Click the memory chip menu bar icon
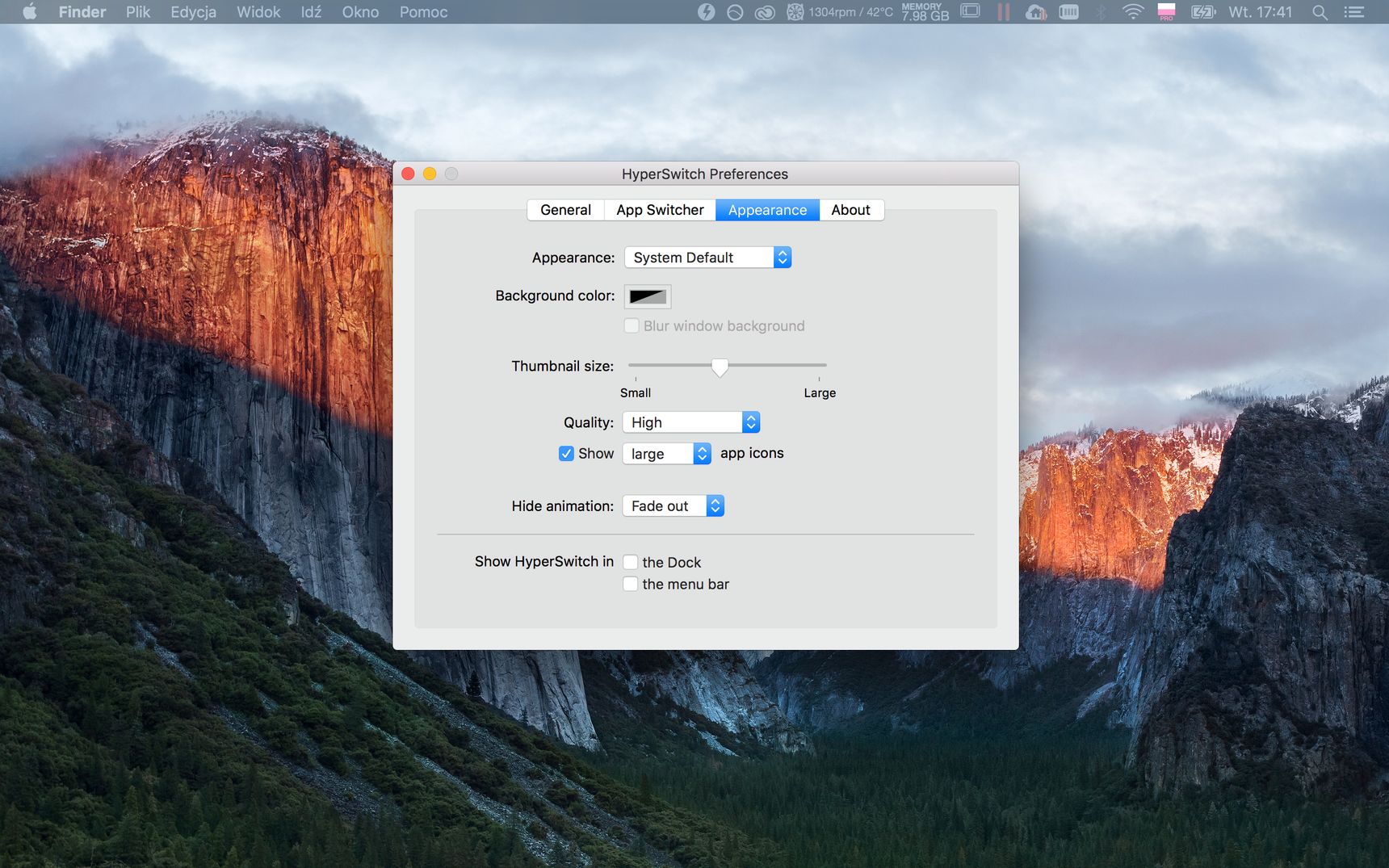The width and height of the screenshot is (1389, 868). pyautogui.click(x=1068, y=12)
